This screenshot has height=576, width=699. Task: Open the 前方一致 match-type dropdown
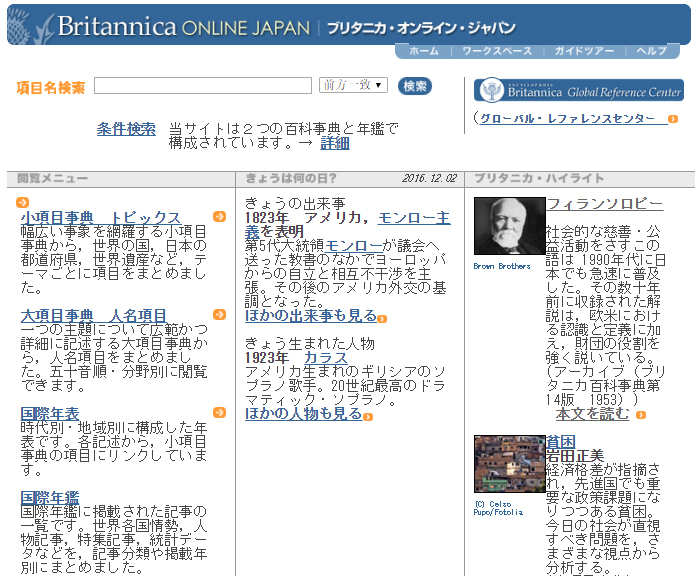coord(353,85)
